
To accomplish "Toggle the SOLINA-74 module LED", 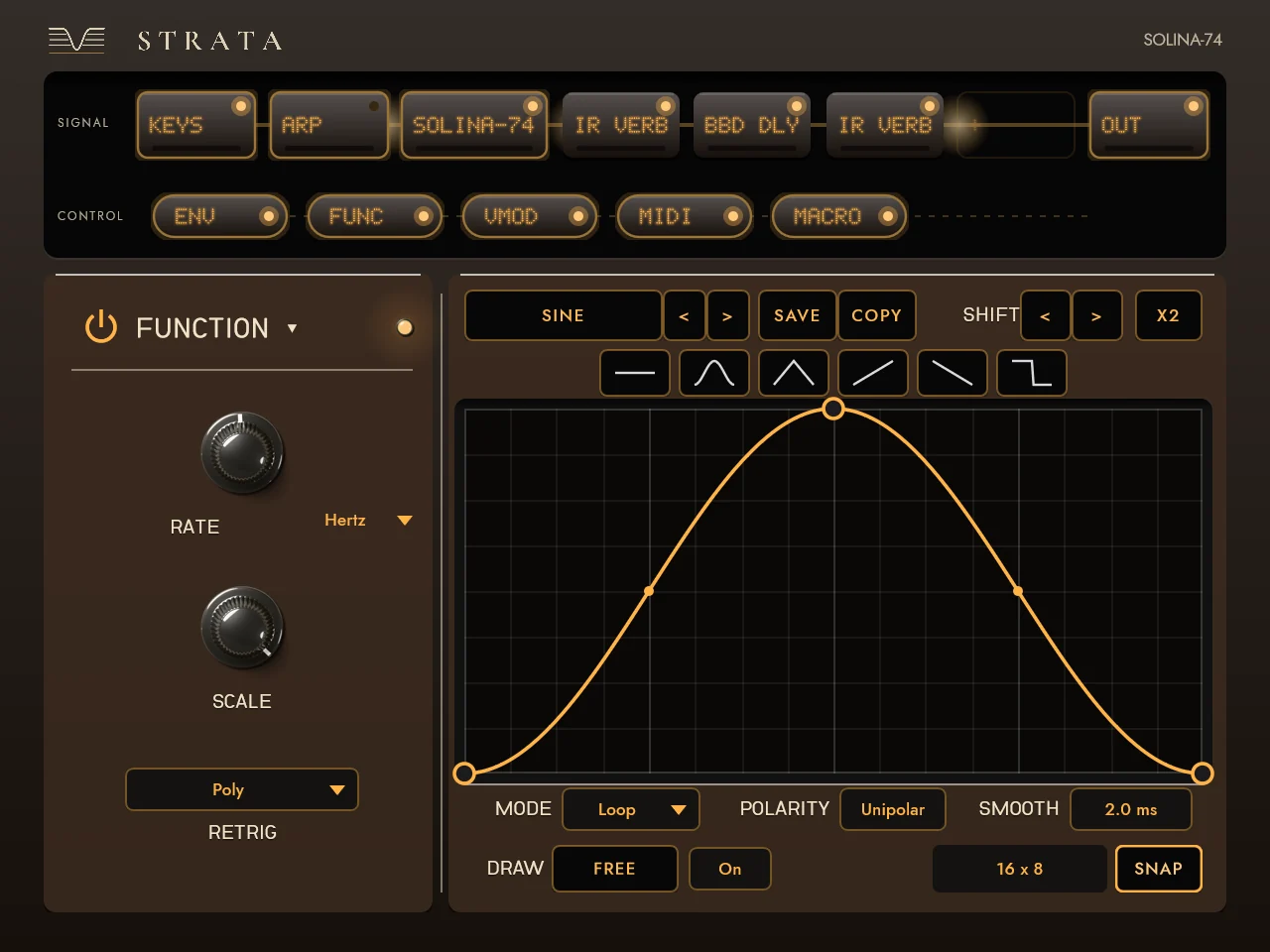I will coord(533,106).
